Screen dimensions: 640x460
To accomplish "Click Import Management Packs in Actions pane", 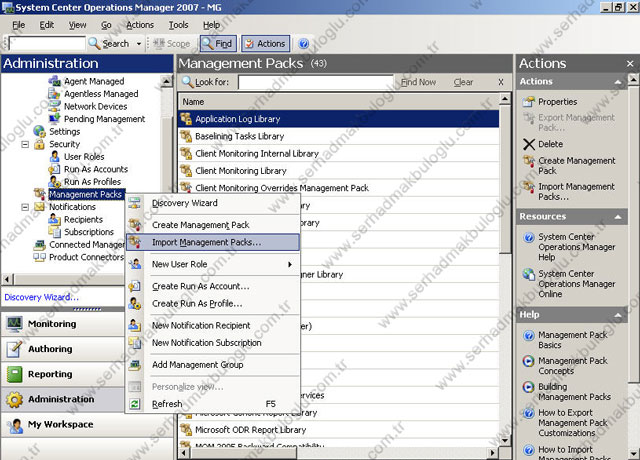I will [x=576, y=191].
